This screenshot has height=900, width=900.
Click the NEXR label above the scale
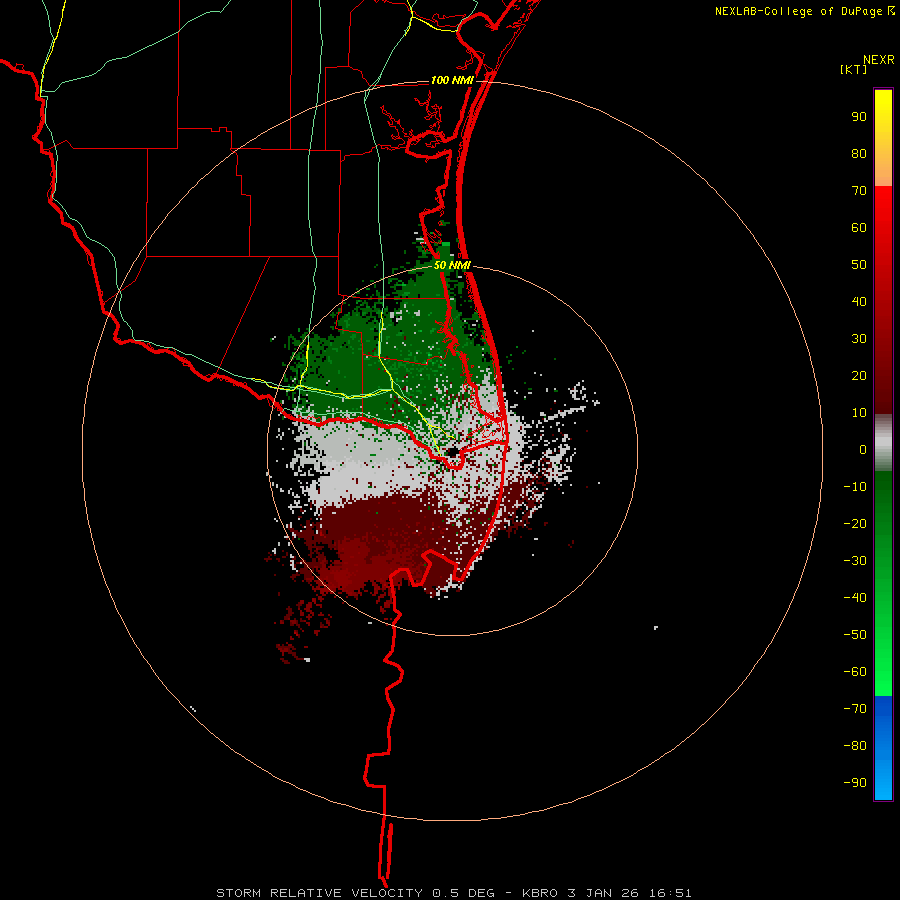coord(879,60)
